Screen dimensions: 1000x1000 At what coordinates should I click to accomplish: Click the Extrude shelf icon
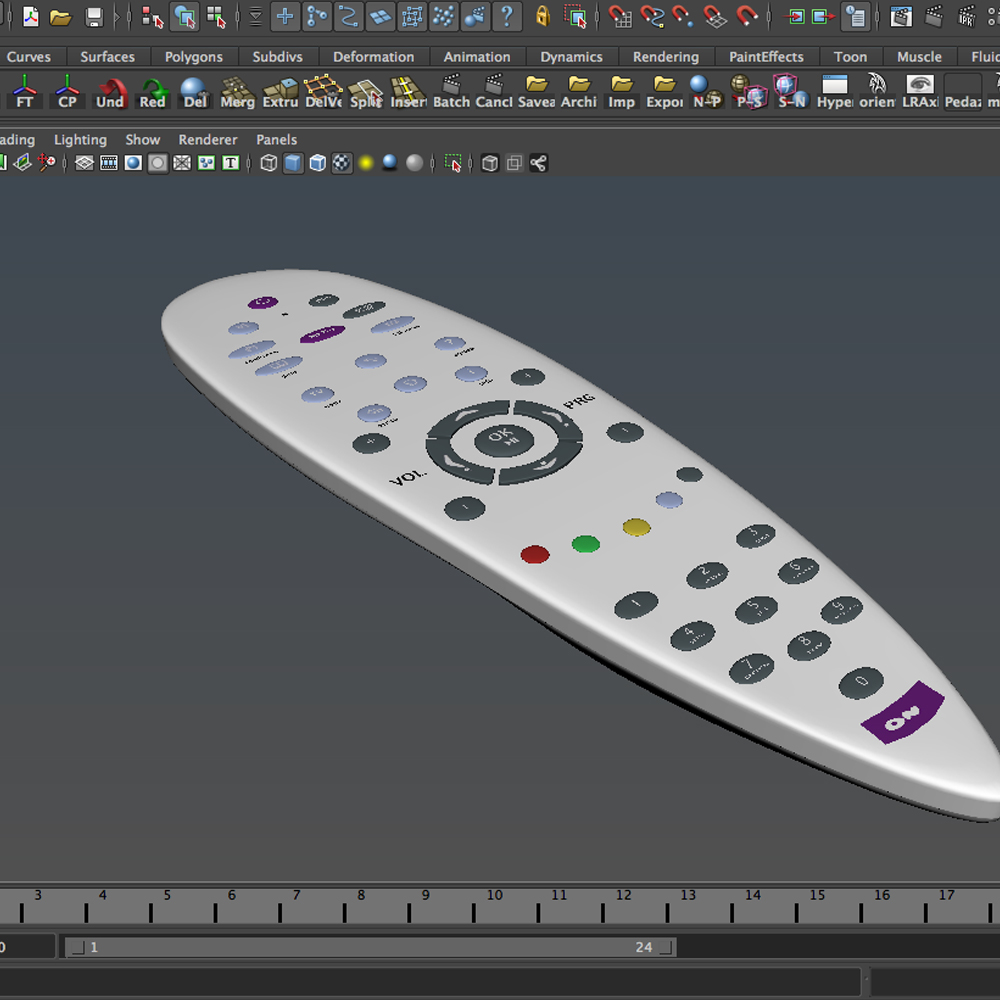[279, 95]
